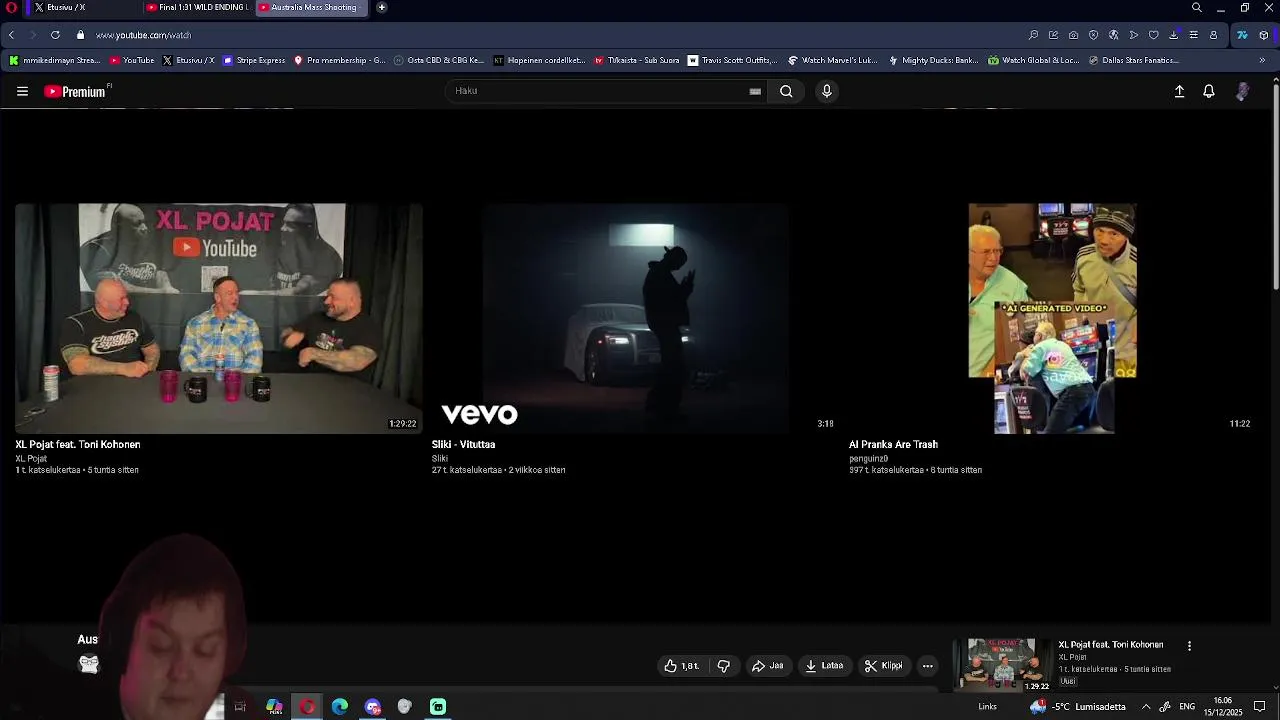Click the 'Sliki - Vituttaa' video title
The height and width of the screenshot is (720, 1280).
(463, 444)
